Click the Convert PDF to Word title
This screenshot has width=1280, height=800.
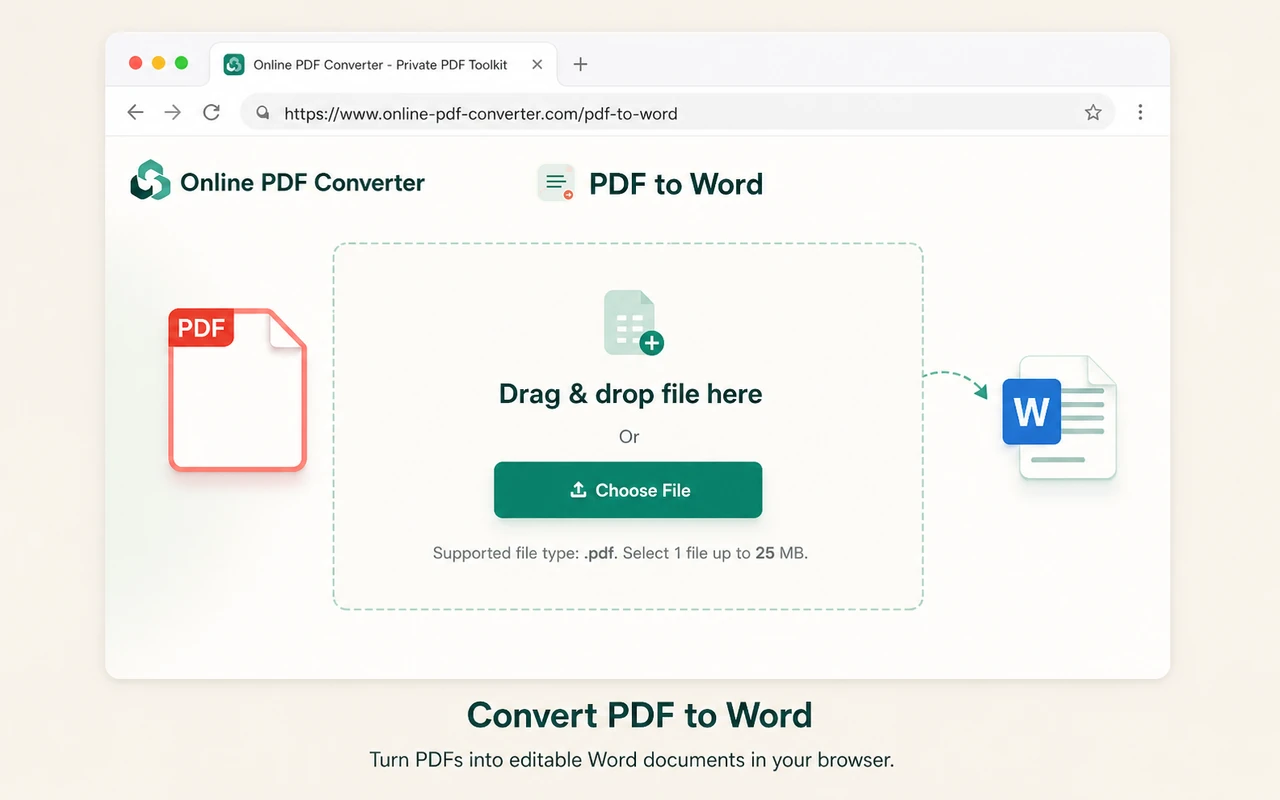(x=639, y=715)
